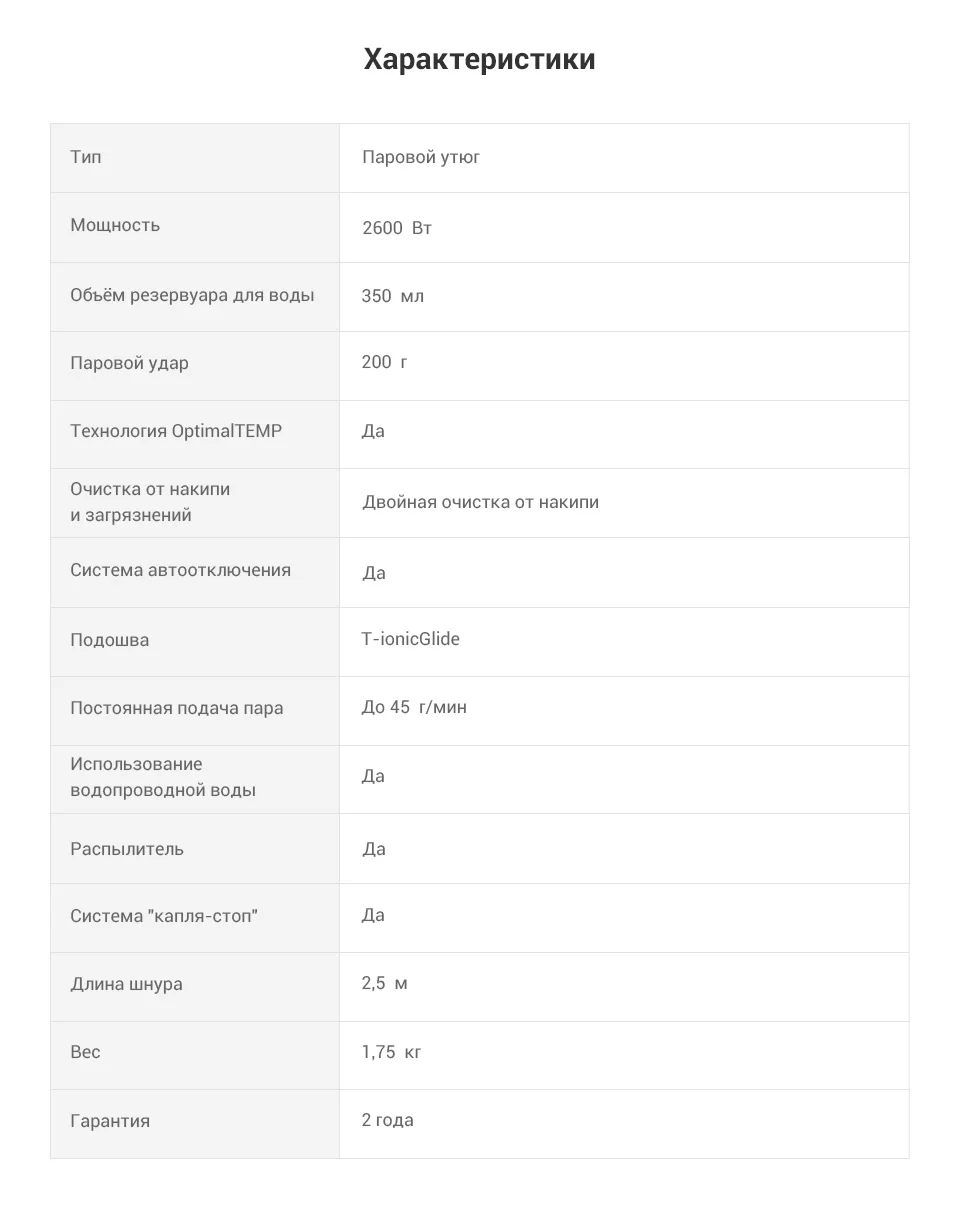Click the 2,5 м cord length
Image resolution: width=960 pixels, height=1207 pixels.
(385, 983)
